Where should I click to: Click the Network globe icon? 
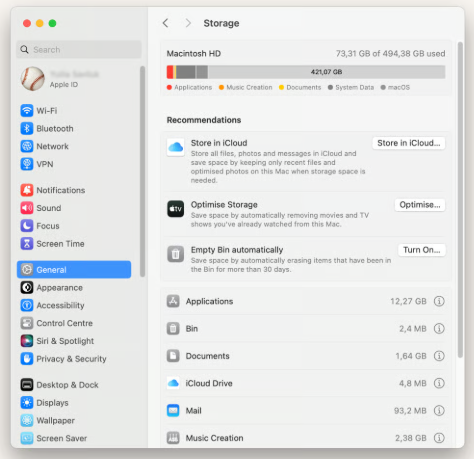tap(27, 146)
